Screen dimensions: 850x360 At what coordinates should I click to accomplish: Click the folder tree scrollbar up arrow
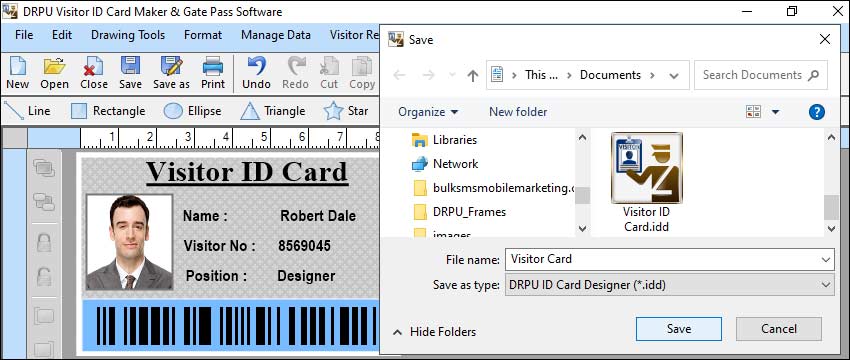pos(582,138)
